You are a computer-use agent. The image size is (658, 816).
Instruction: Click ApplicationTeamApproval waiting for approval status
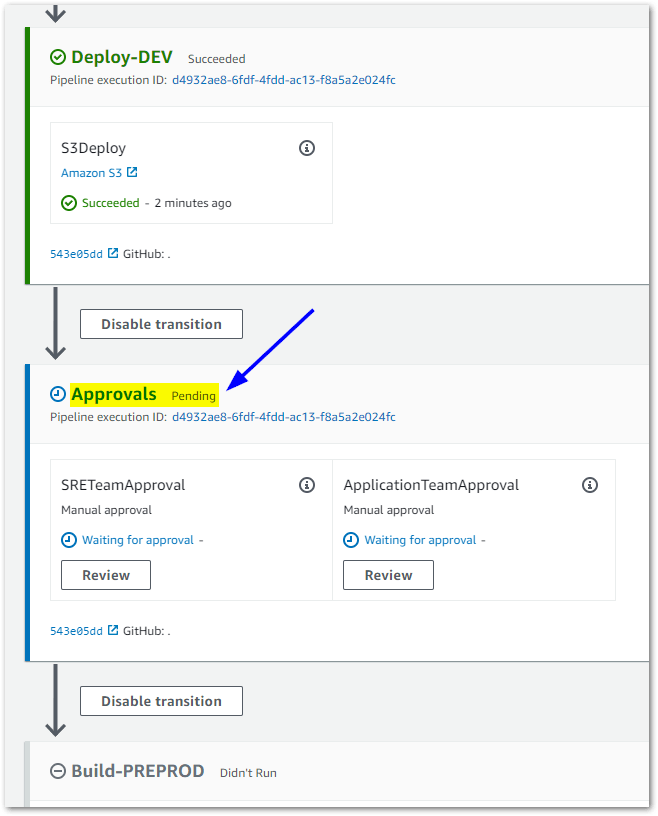pos(420,540)
